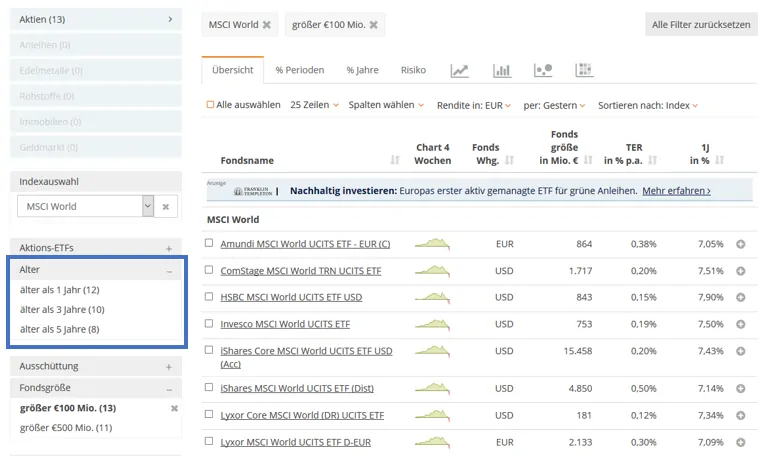Viewport: 769px width, 469px height.
Task: View Amundi MSCI World 4-week chart thumbnail
Action: coord(432,244)
